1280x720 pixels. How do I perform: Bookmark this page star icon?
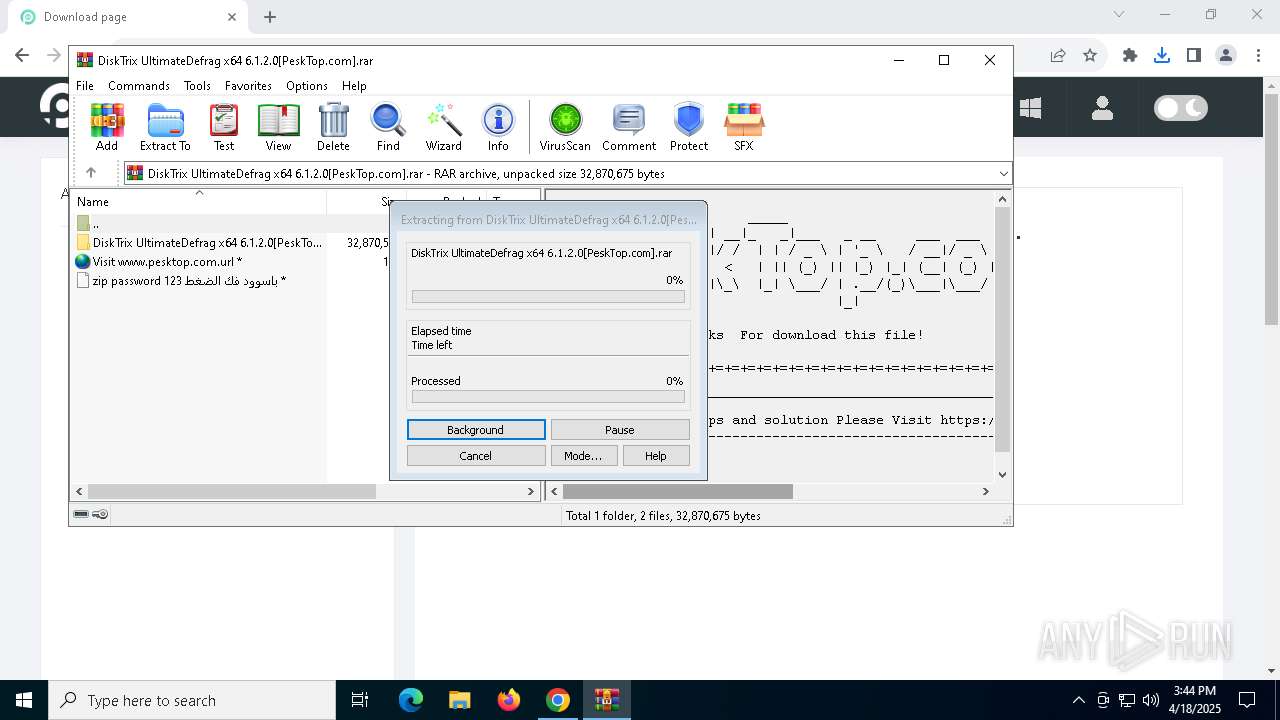pyautogui.click(x=1090, y=56)
